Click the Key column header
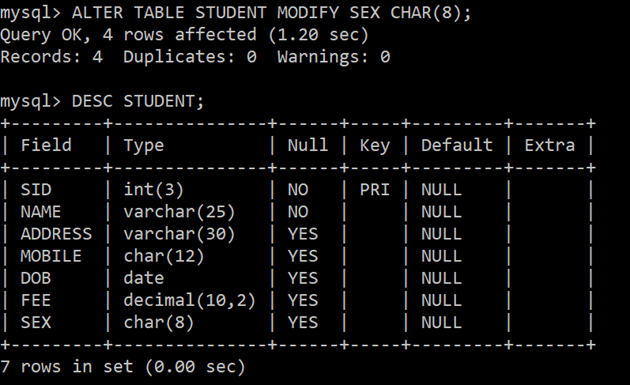This screenshot has width=630, height=385. (374, 145)
